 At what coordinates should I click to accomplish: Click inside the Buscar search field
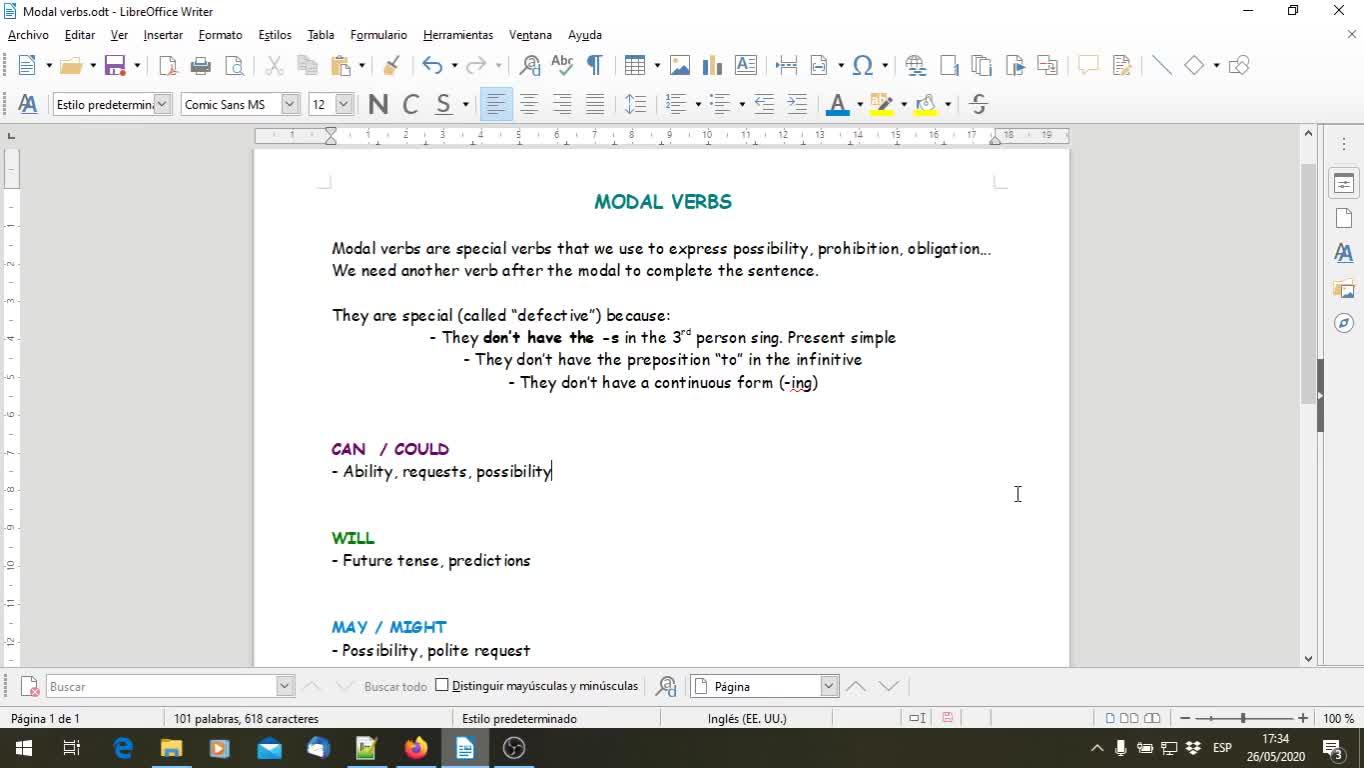tap(160, 686)
